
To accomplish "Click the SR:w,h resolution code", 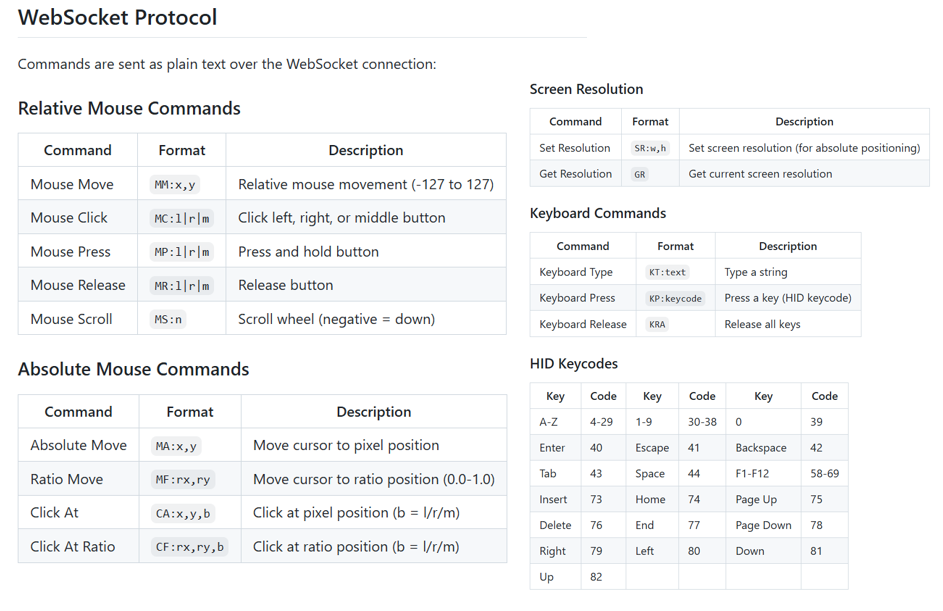I will click(650, 148).
